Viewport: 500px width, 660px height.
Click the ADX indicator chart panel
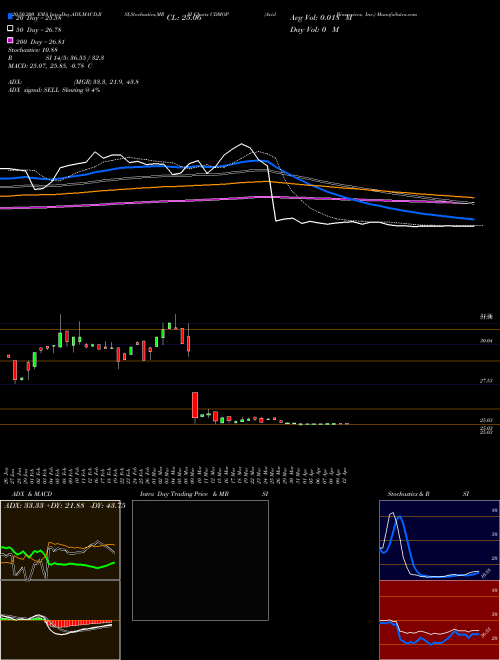[60, 540]
